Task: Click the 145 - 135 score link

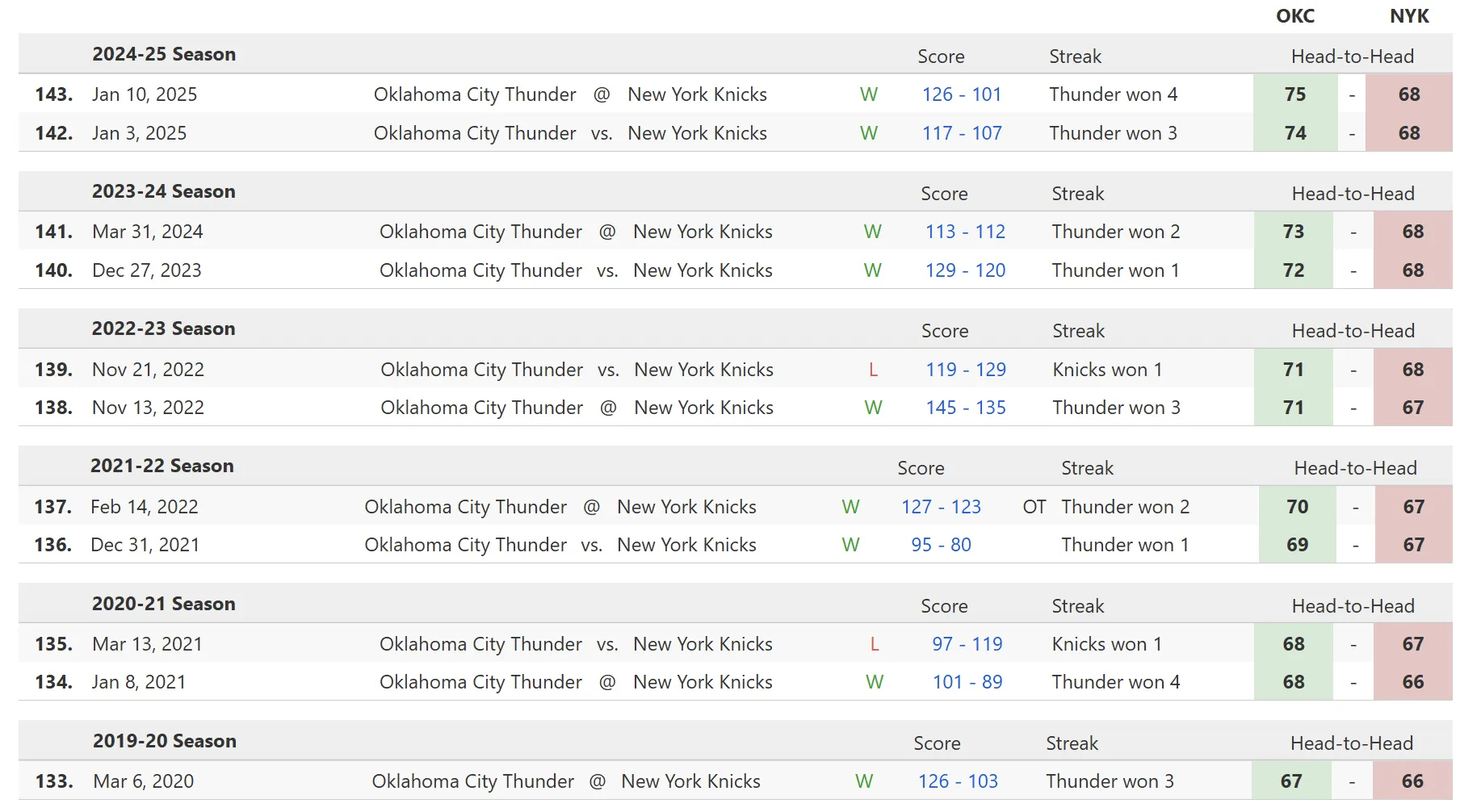Action: 965,408
